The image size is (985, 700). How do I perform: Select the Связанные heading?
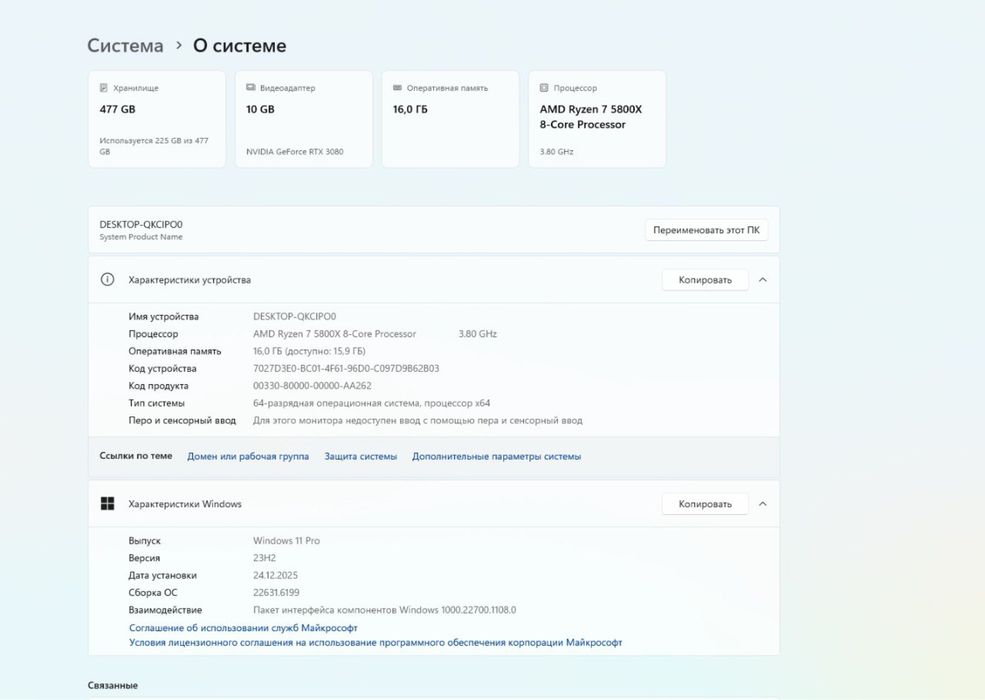[112, 685]
